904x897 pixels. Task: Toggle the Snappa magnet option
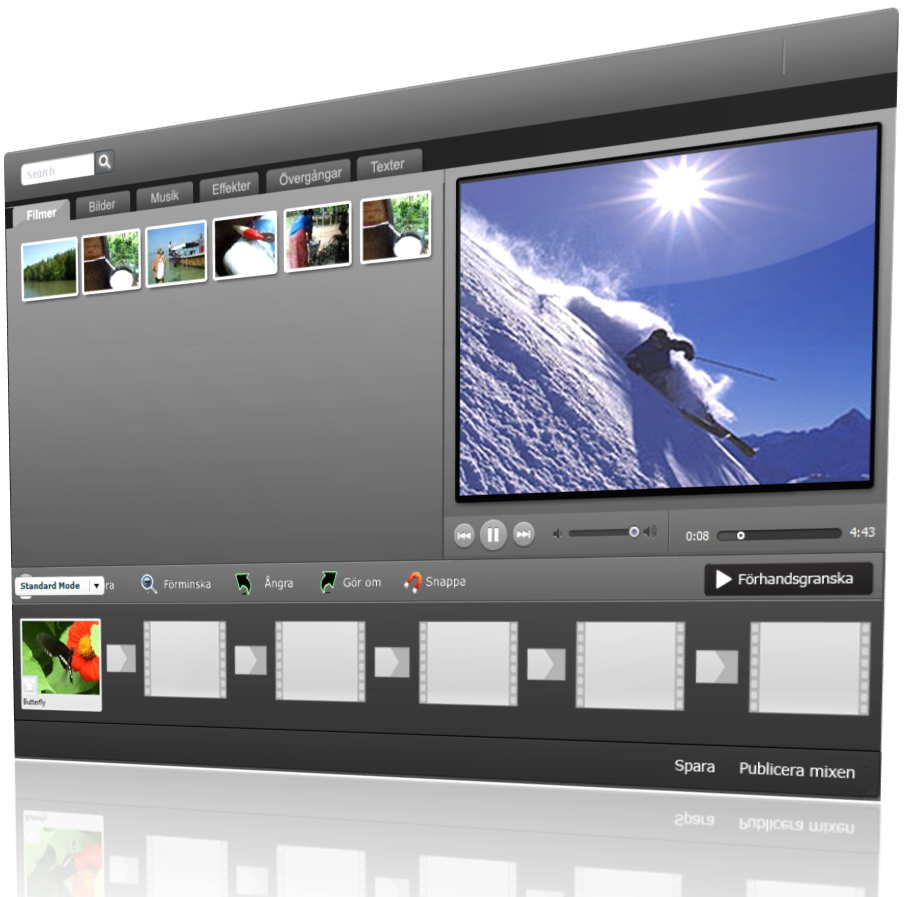[x=412, y=582]
